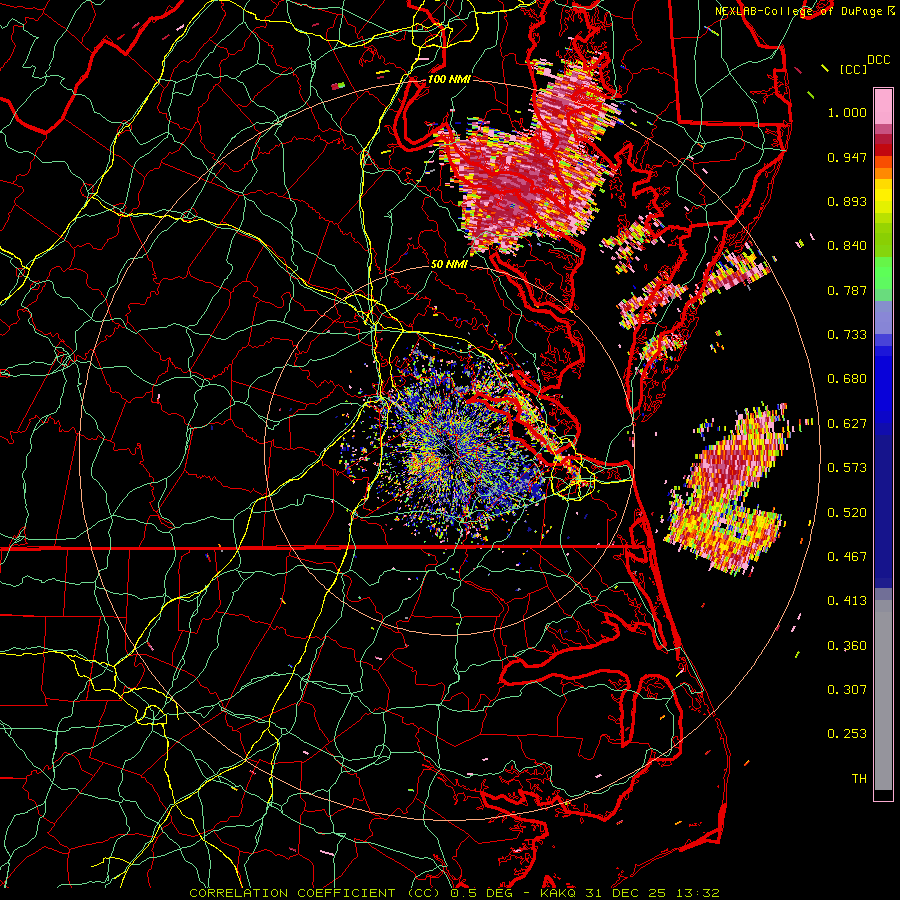This screenshot has height=900, width=900.
Task: Click the 0.680 legend value
Action: [x=847, y=379]
